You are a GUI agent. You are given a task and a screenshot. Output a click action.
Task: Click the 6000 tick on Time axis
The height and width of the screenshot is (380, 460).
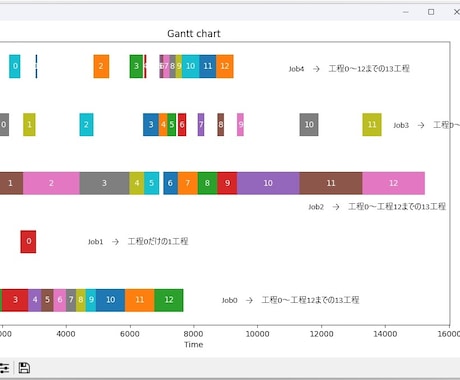130,334
